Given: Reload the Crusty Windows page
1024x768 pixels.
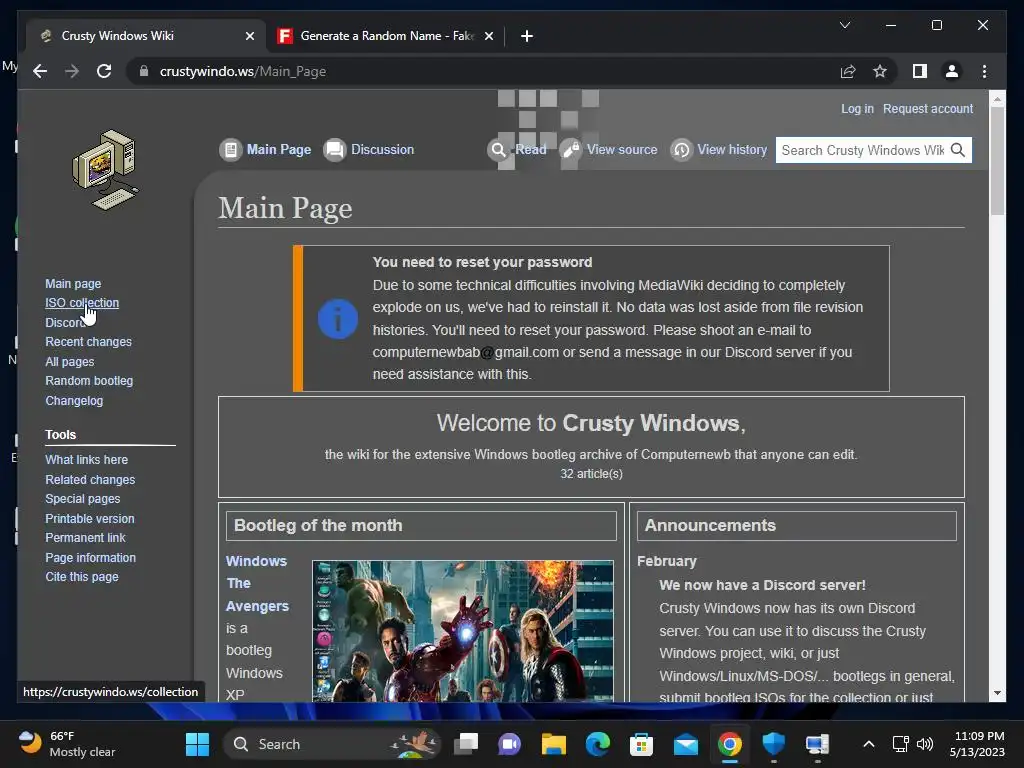Looking at the screenshot, I should pyautogui.click(x=104, y=71).
